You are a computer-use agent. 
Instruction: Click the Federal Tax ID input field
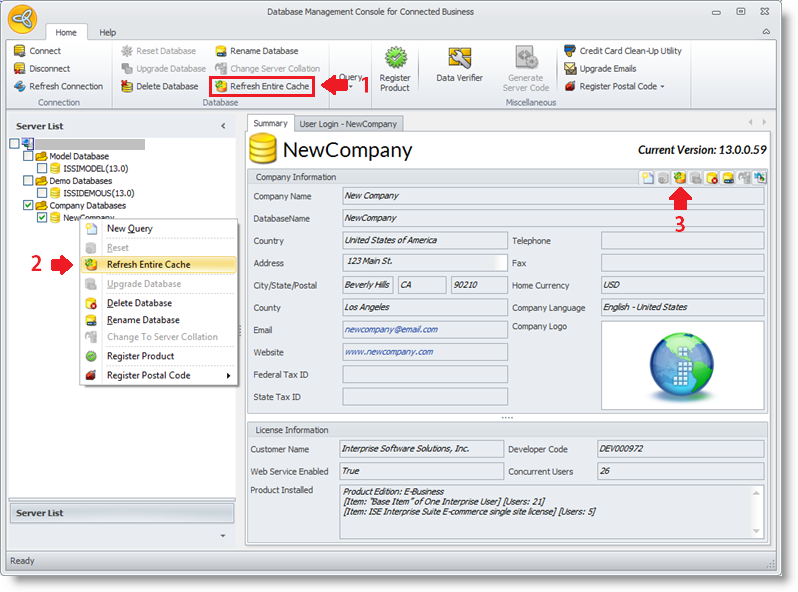click(424, 375)
